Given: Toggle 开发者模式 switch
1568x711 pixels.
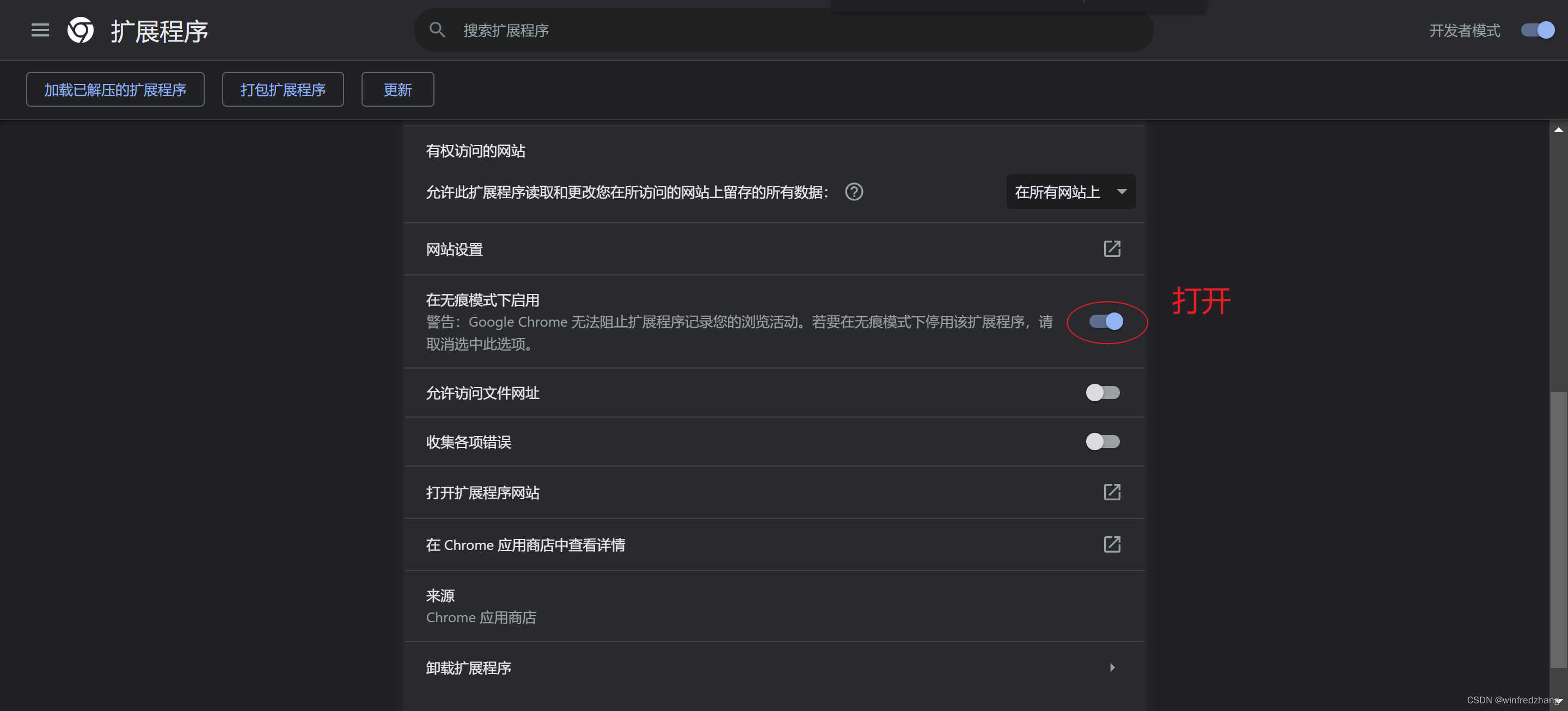Looking at the screenshot, I should tap(1537, 30).
